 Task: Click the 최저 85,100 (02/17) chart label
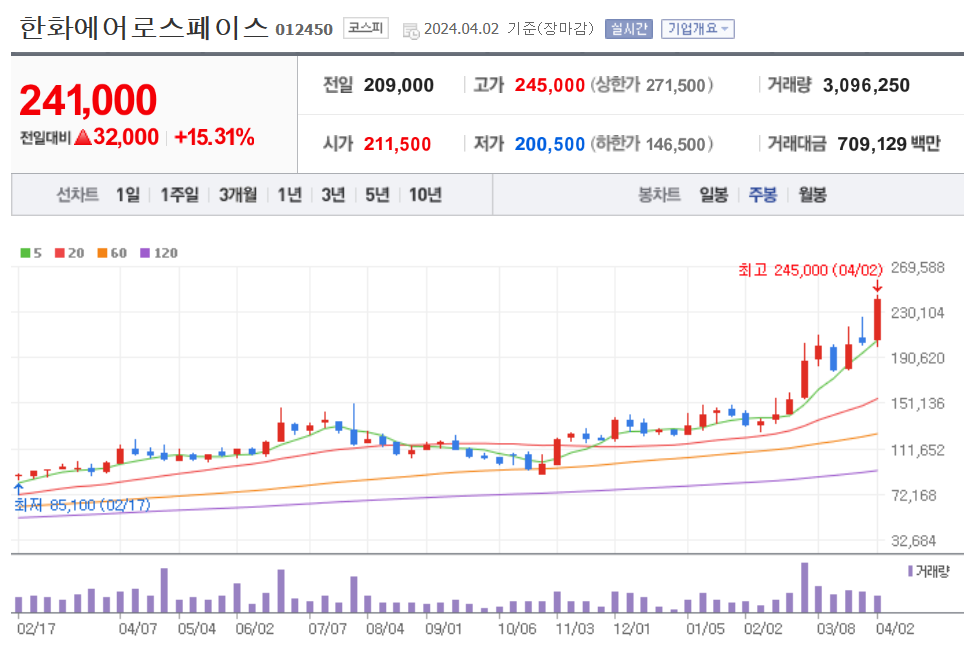[x=82, y=505]
